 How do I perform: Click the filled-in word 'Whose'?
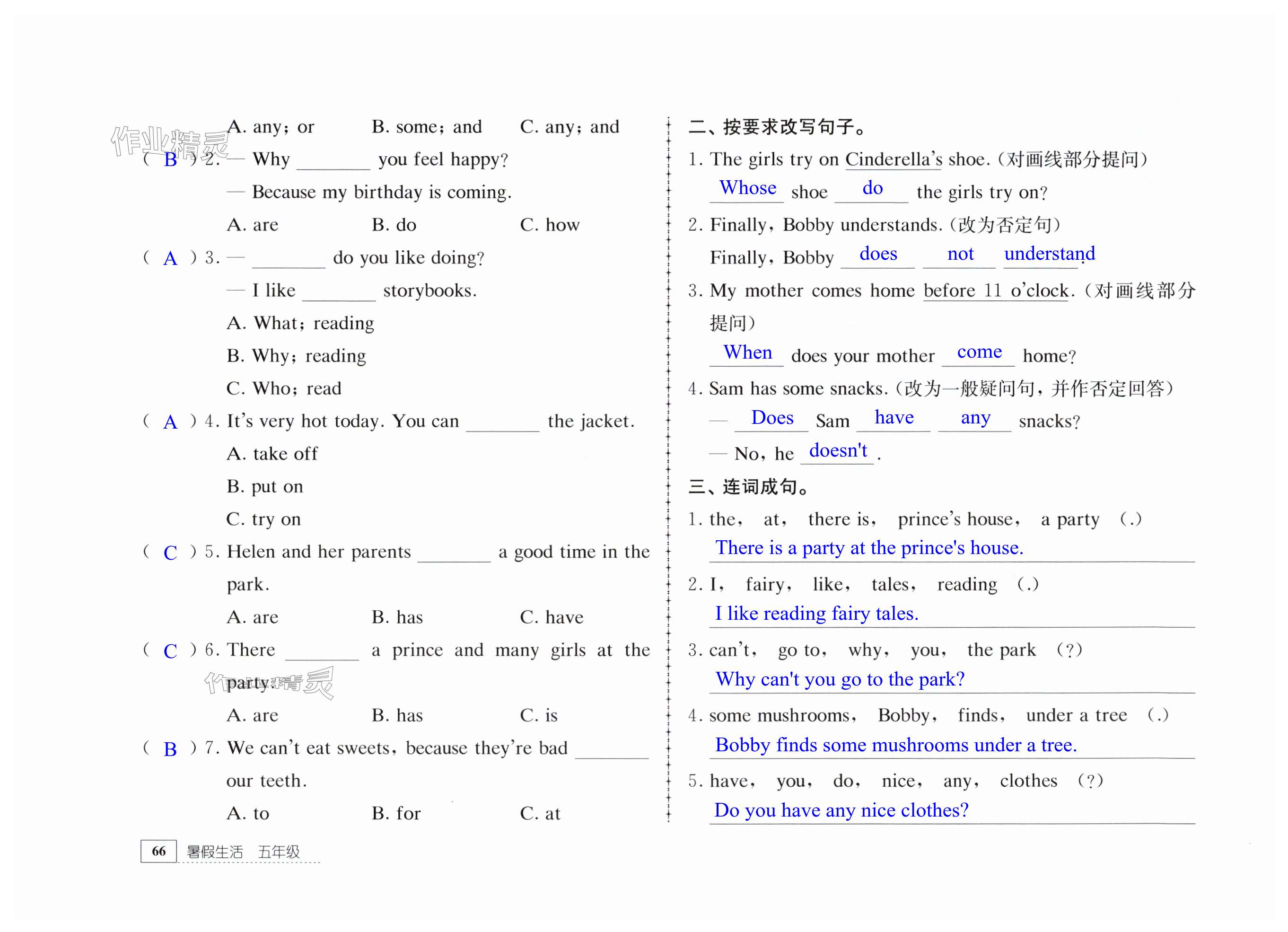[747, 188]
